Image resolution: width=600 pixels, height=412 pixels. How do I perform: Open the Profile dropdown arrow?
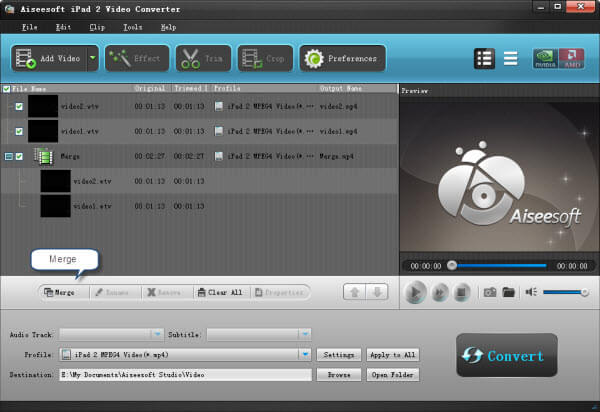tap(305, 355)
